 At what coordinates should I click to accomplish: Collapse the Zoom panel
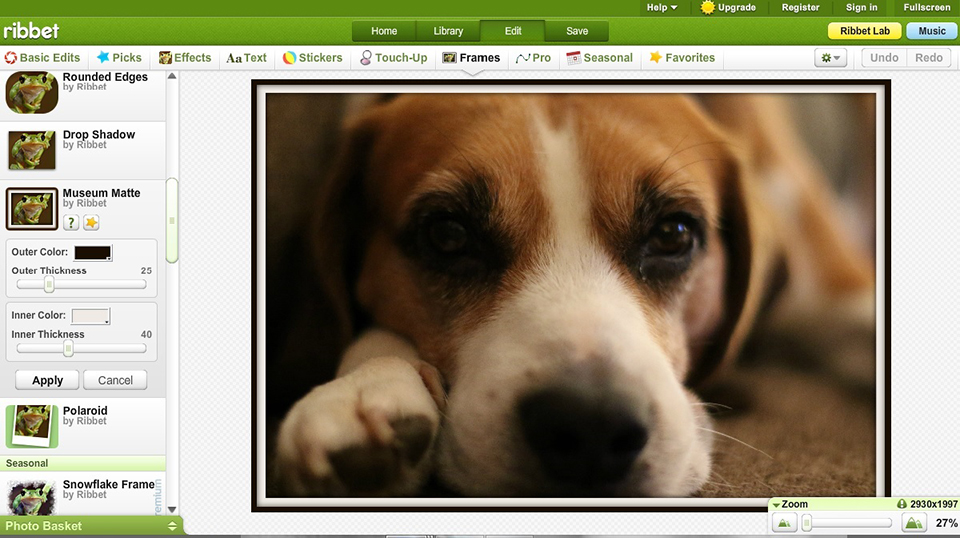(x=776, y=505)
